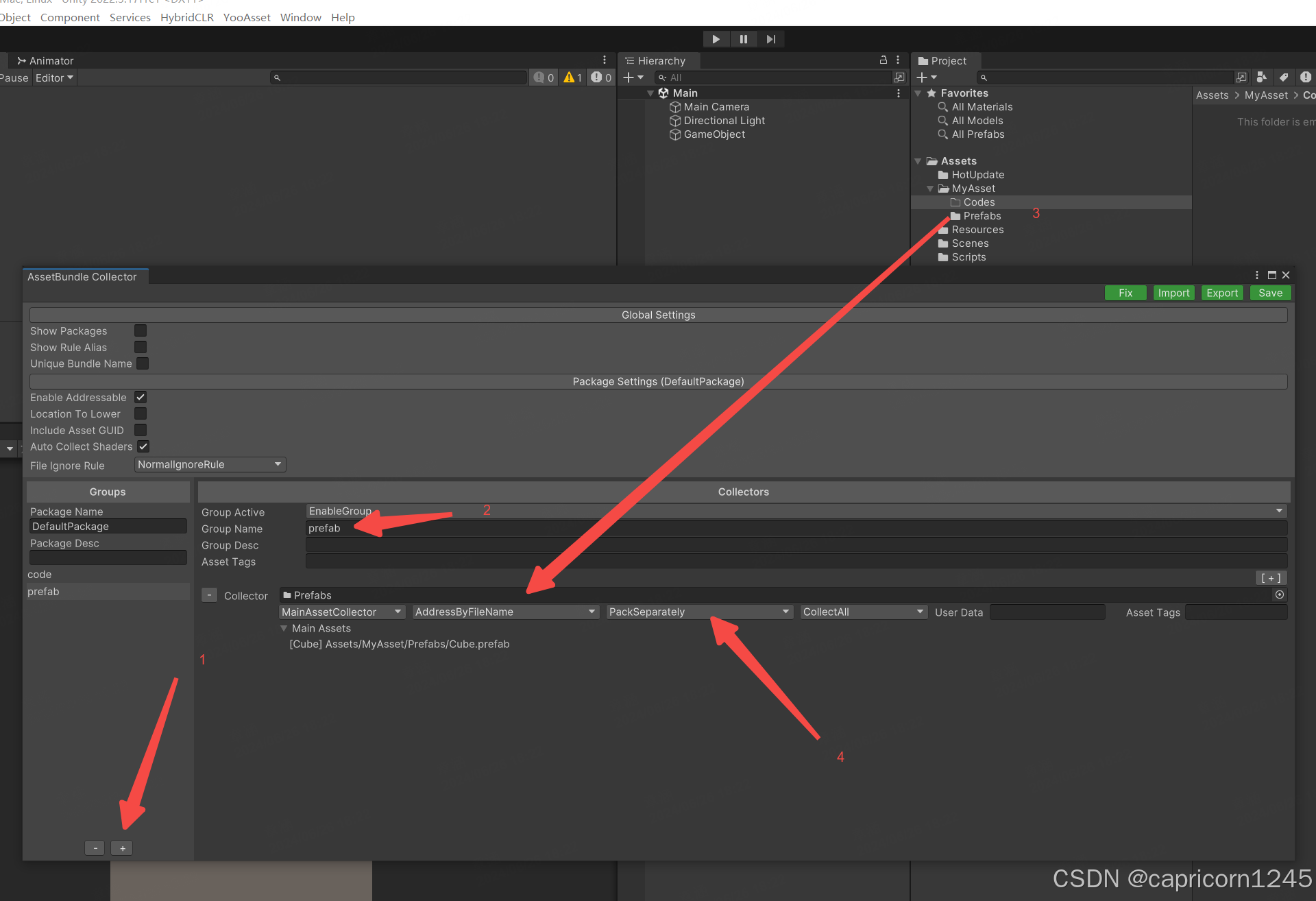Click search by label tag icon
Screen dimensions: 1316x901
[1283, 77]
